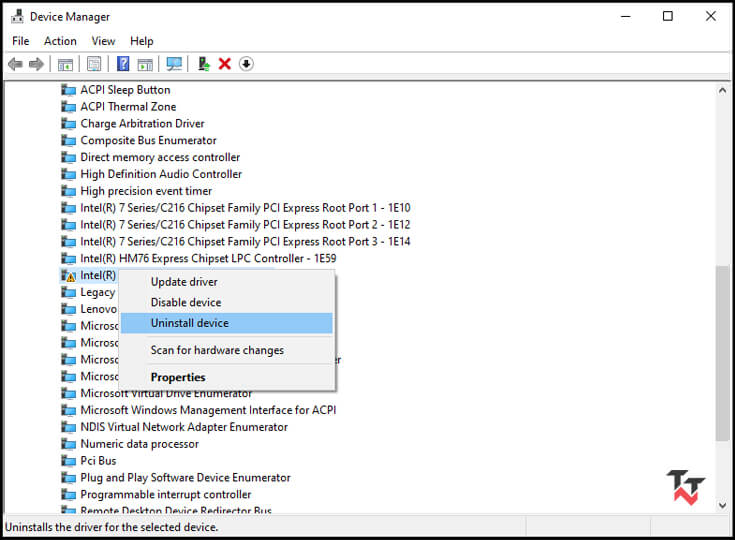Select Intel(R) HM76 Express Chipset LPC Controller
735x540 pixels.
pos(208,259)
